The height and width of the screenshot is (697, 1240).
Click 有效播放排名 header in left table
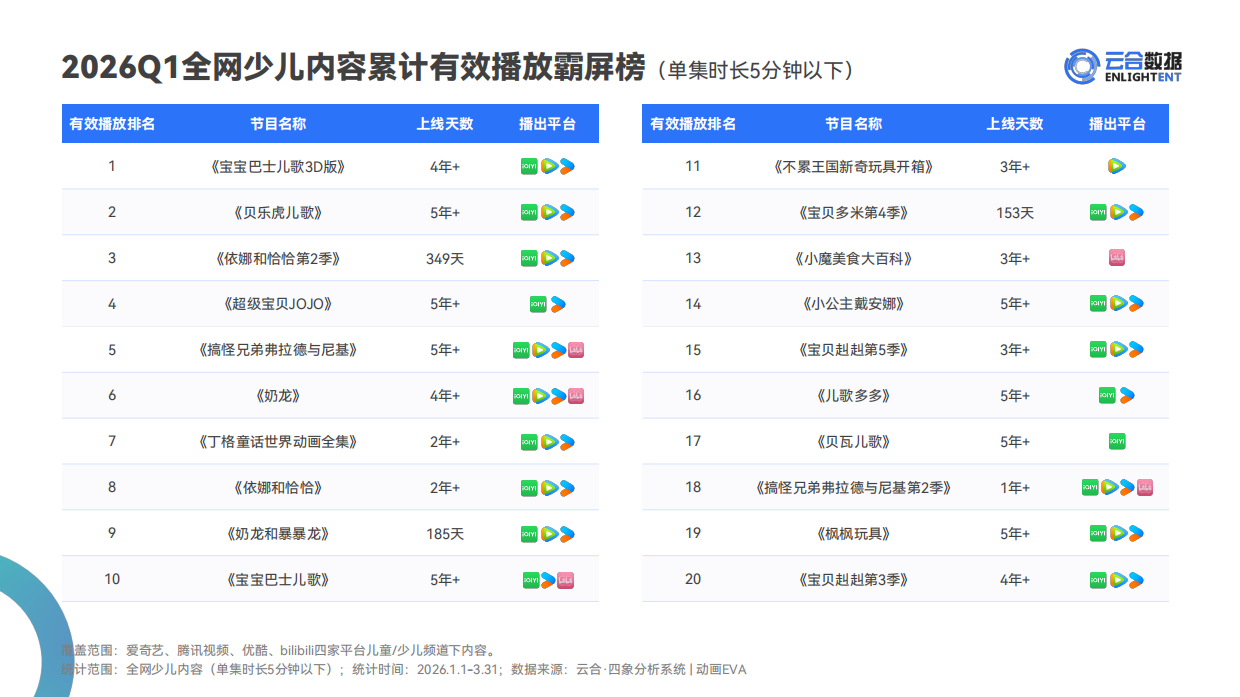click(112, 124)
